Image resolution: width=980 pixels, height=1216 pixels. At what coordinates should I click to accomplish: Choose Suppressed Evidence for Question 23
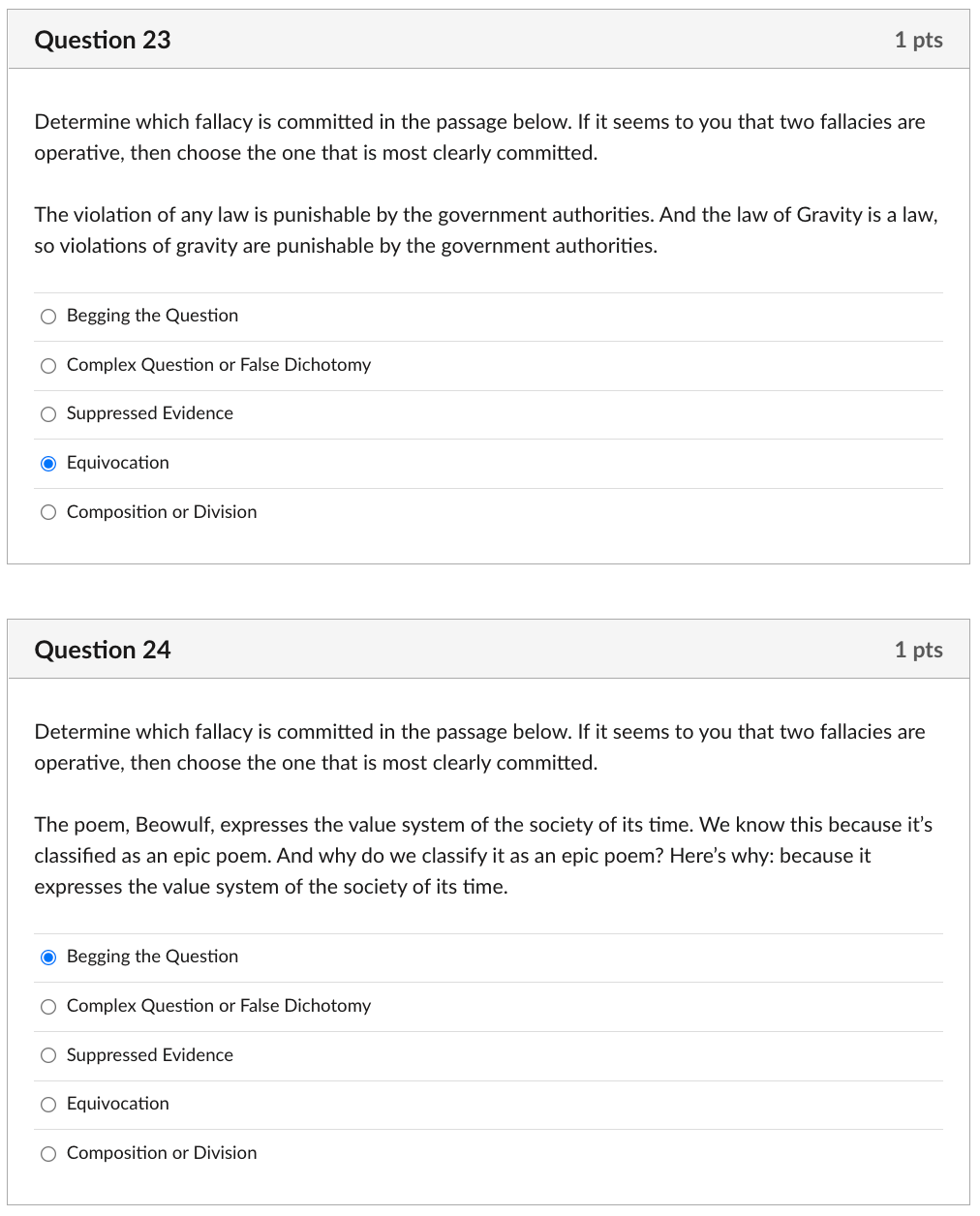coord(48,414)
